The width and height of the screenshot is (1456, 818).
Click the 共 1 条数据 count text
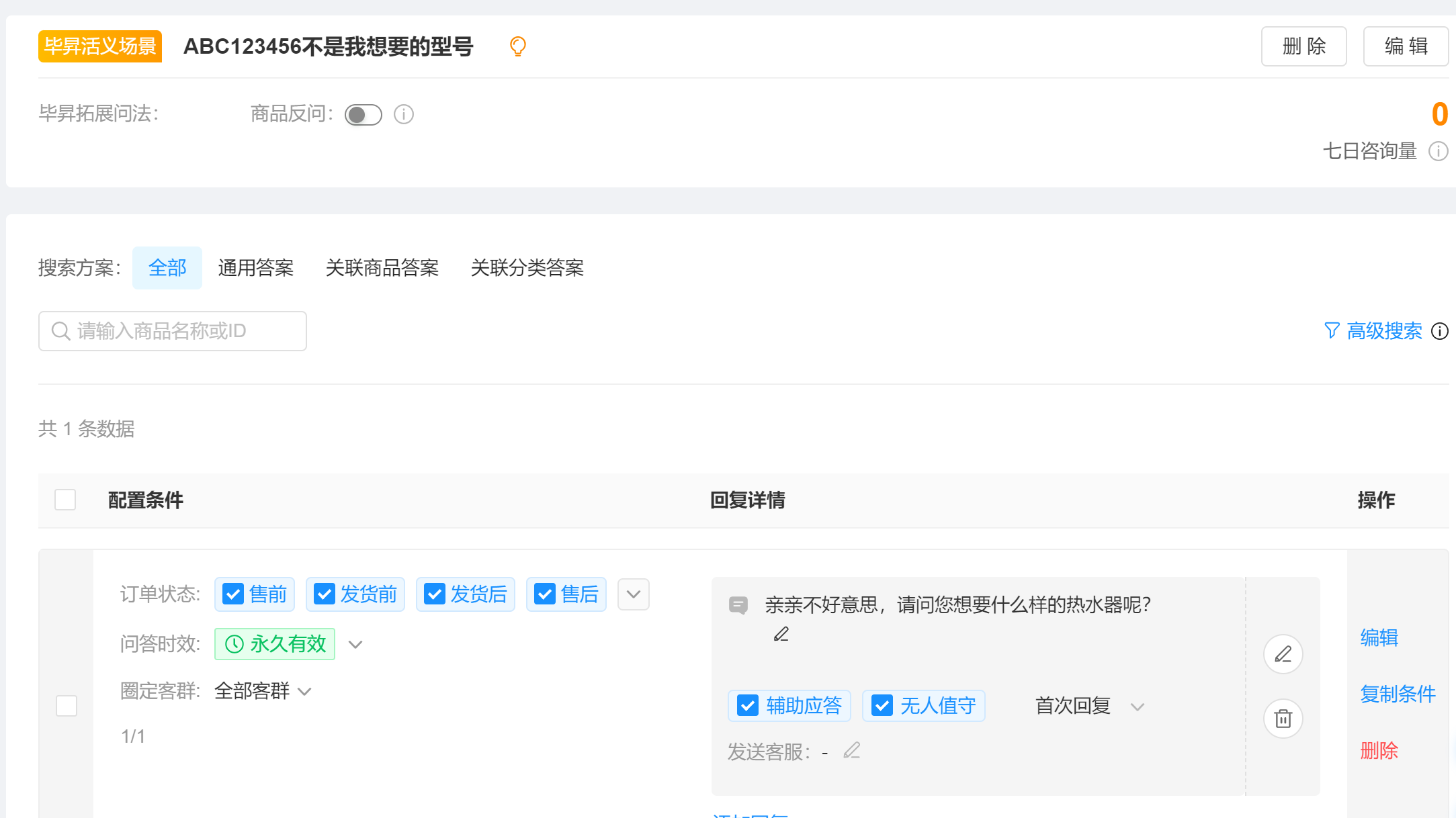point(87,428)
